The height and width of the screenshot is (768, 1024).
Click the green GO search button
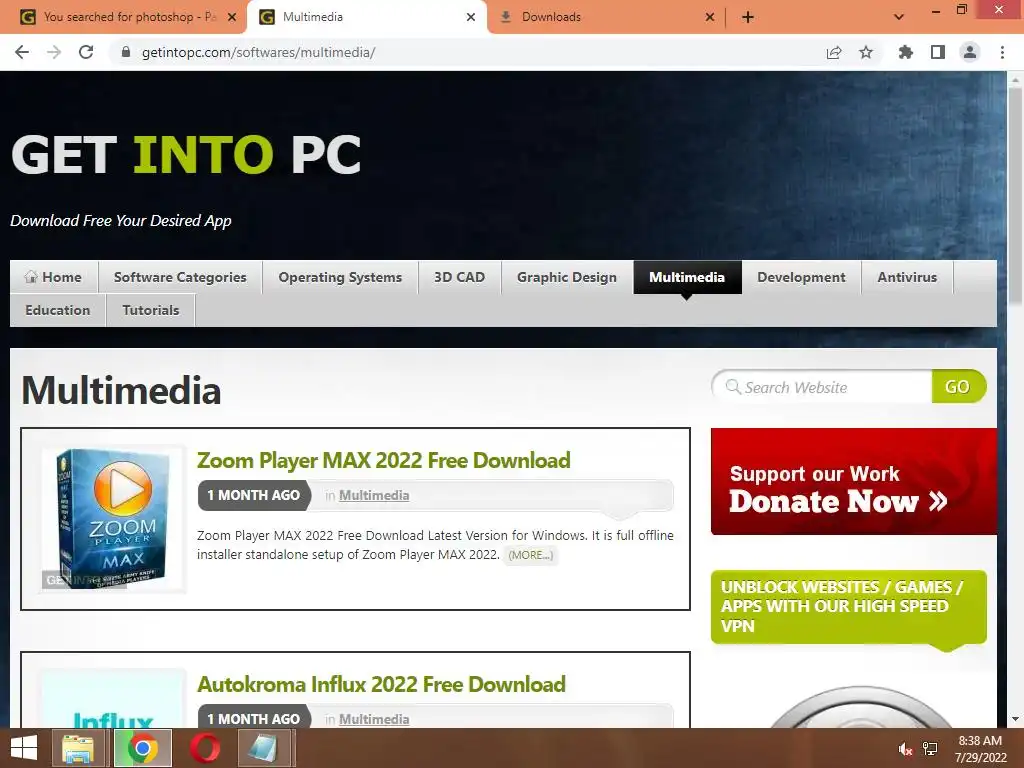click(958, 387)
